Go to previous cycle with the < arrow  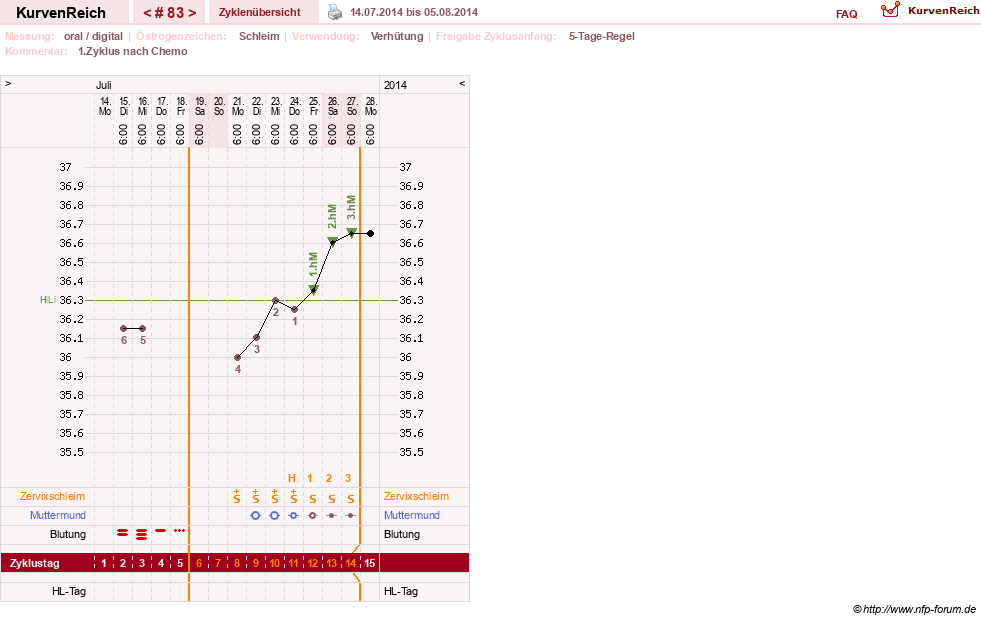[148, 13]
